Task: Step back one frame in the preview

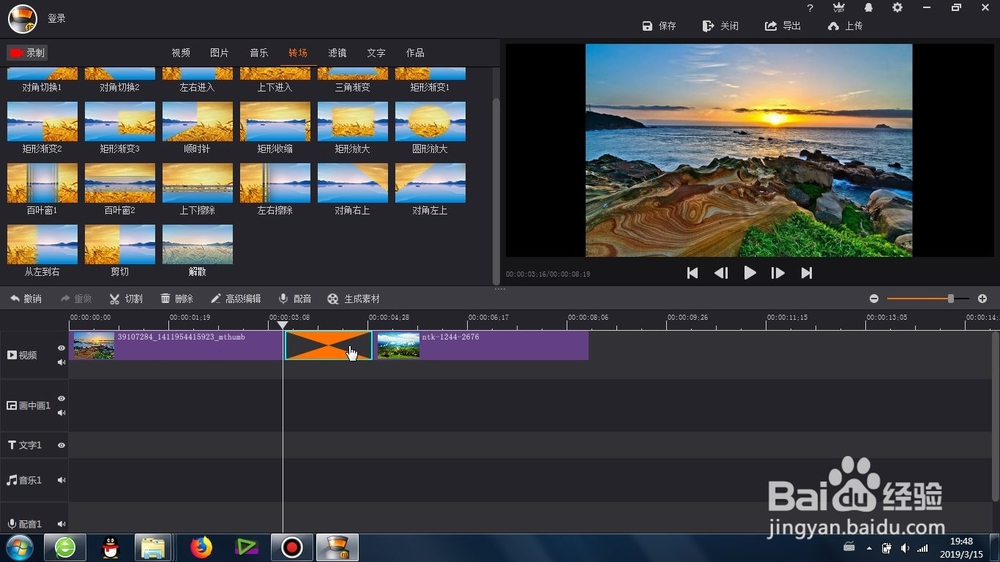Action: pos(721,273)
